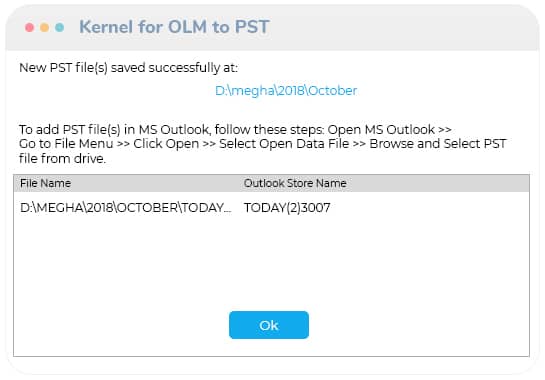Select the TODAY(2)3007 store name cell
This screenshot has height=380, width=545.
coord(287,208)
